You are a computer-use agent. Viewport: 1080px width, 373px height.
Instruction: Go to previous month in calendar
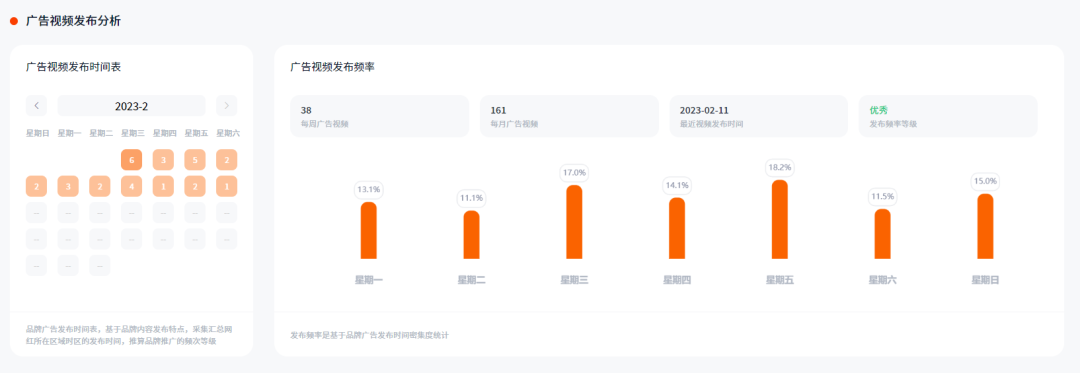37,106
